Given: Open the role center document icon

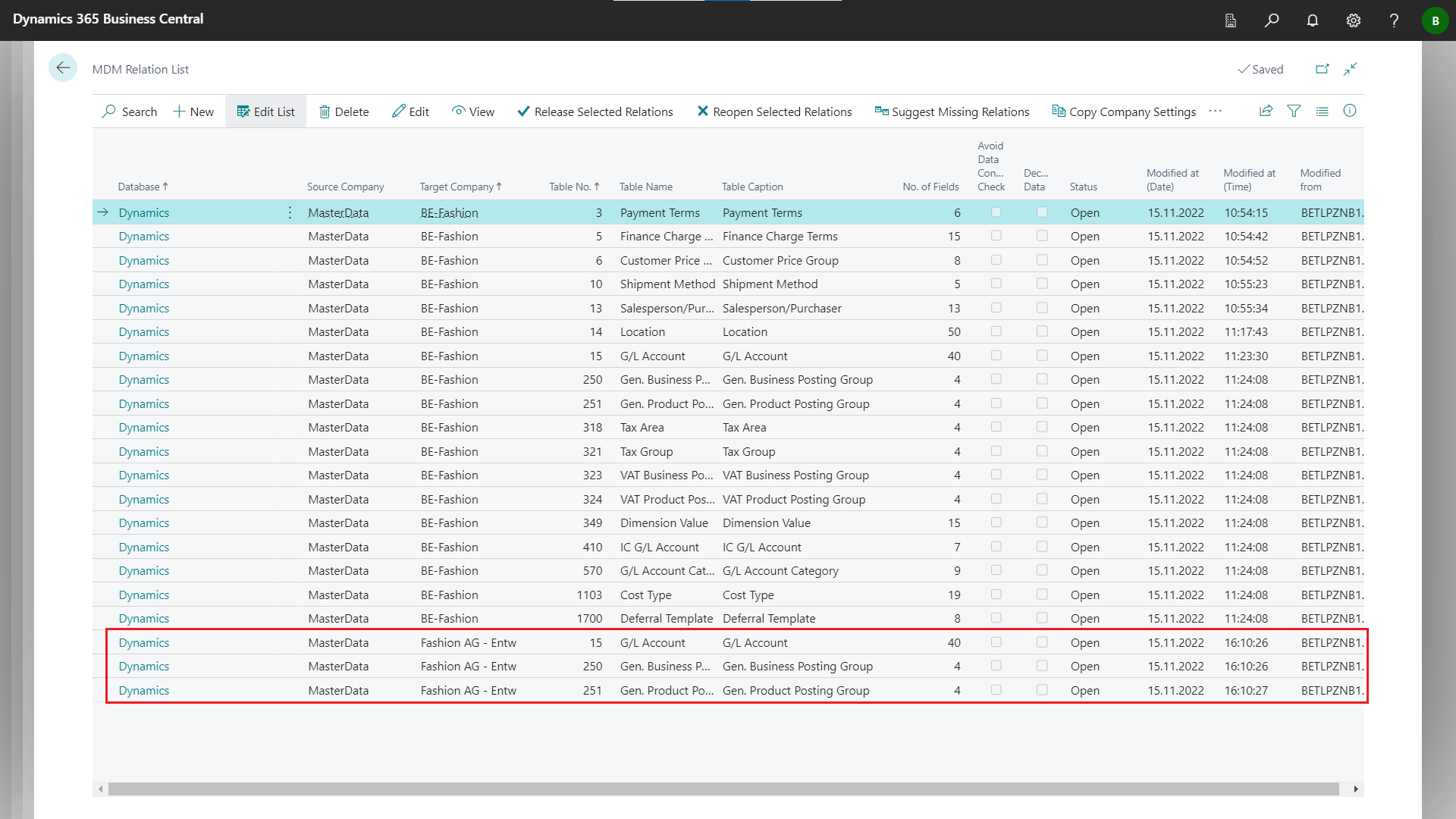Looking at the screenshot, I should click(1231, 20).
